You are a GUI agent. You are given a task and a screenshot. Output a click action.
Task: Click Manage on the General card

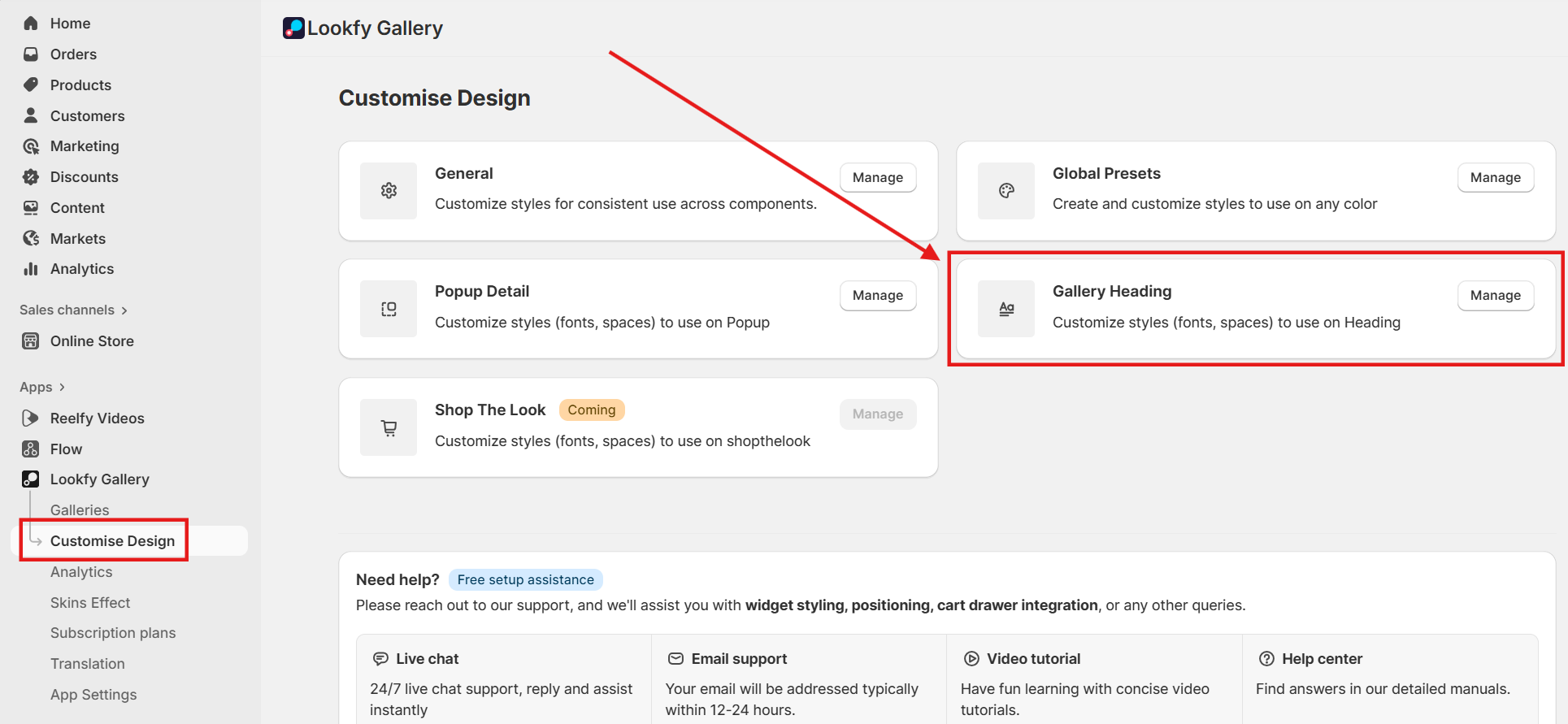878,178
